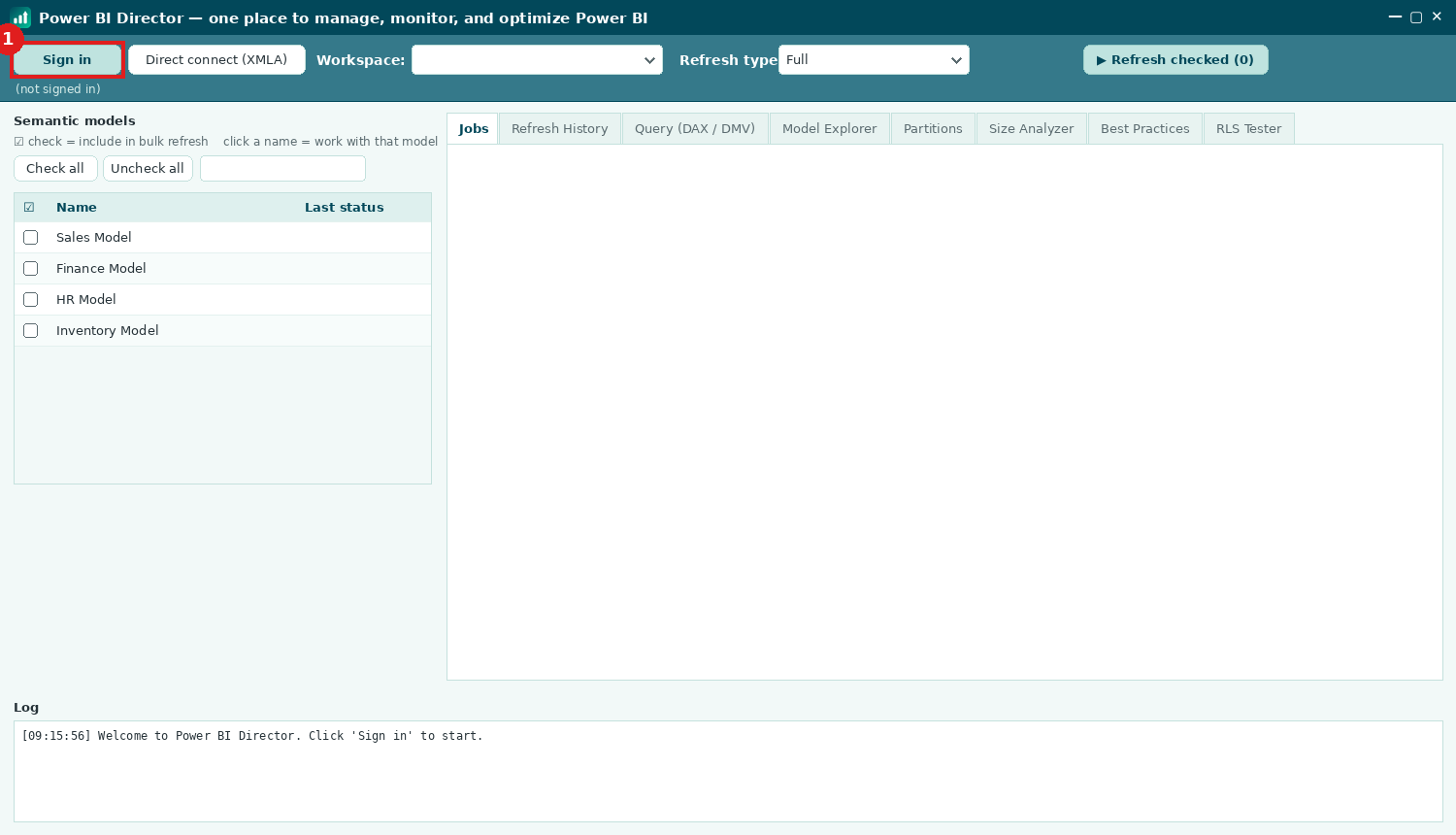Open the Query (DAX / DMV) tab
This screenshot has width=1456, height=835.
pos(695,129)
